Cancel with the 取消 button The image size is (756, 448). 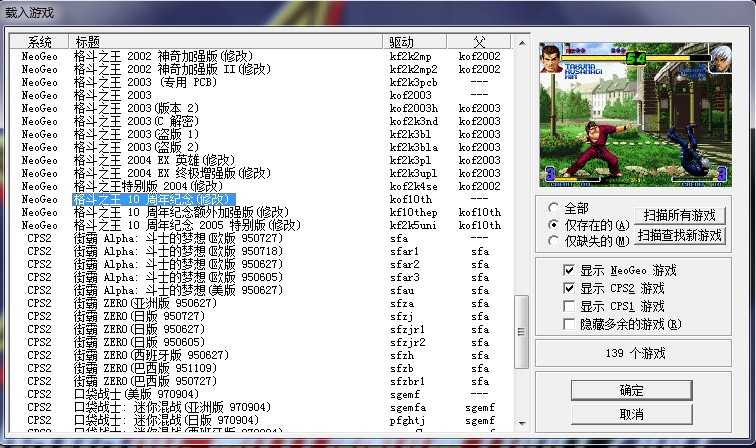[x=632, y=414]
